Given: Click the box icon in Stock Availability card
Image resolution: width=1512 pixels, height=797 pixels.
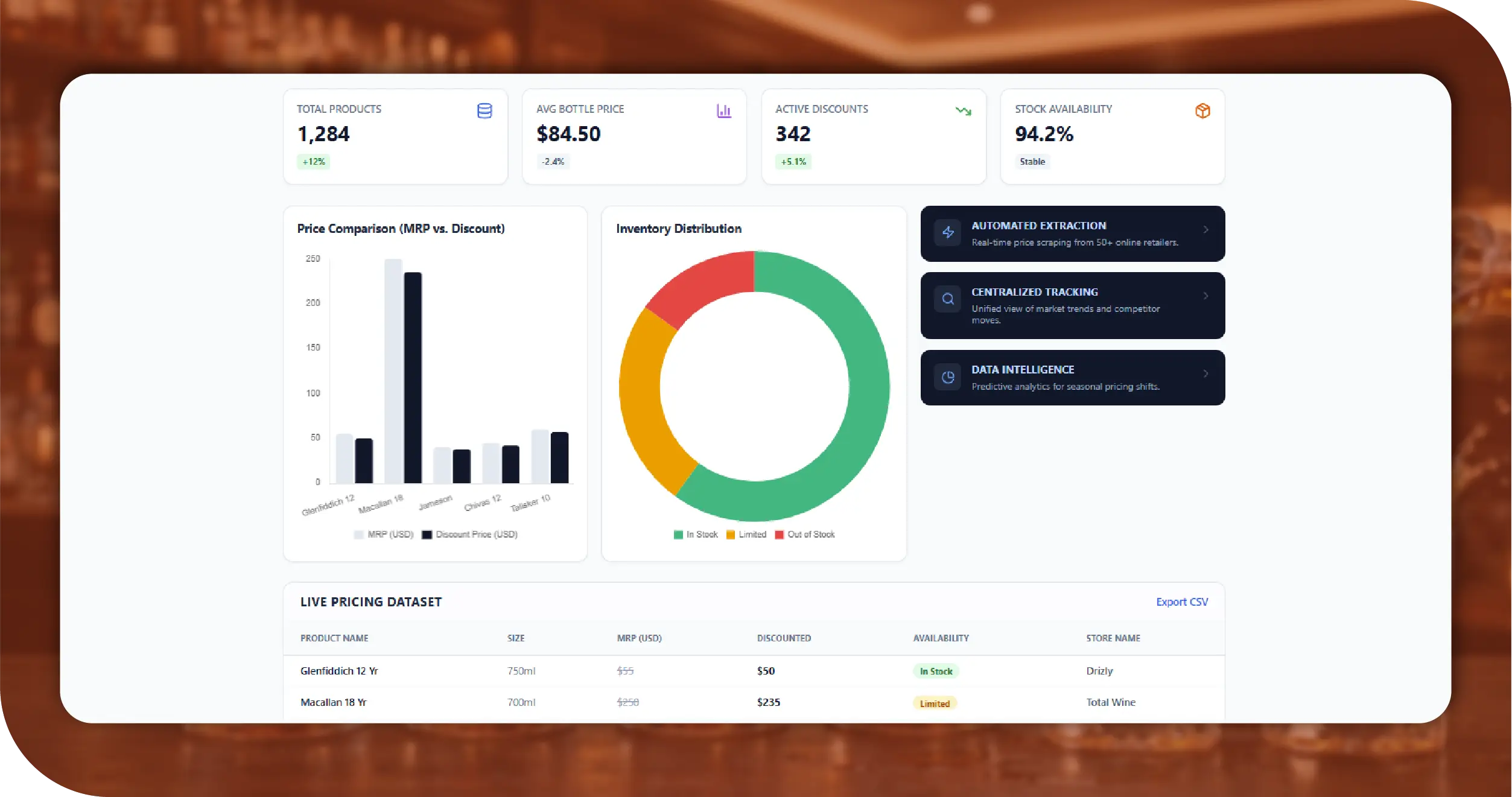Looking at the screenshot, I should 1202,111.
